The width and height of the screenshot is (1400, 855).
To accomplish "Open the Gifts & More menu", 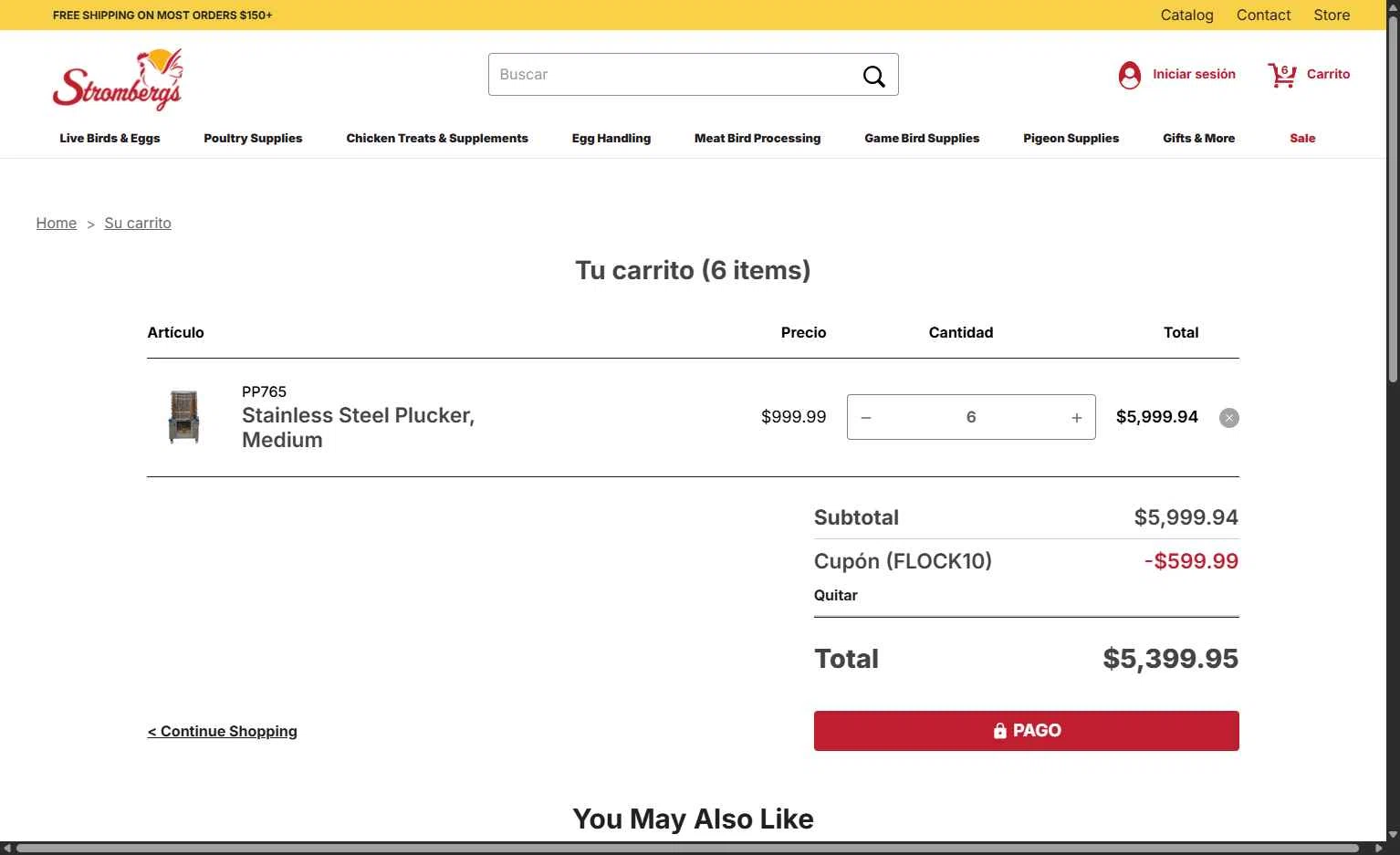I will [x=1199, y=139].
